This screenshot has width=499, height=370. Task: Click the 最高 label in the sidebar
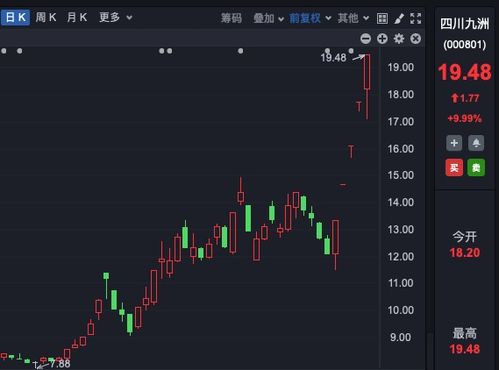coord(465,333)
